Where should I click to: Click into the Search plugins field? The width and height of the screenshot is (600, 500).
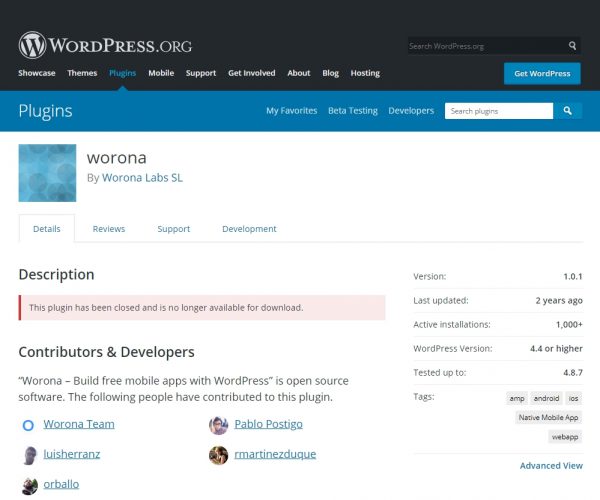(x=498, y=111)
